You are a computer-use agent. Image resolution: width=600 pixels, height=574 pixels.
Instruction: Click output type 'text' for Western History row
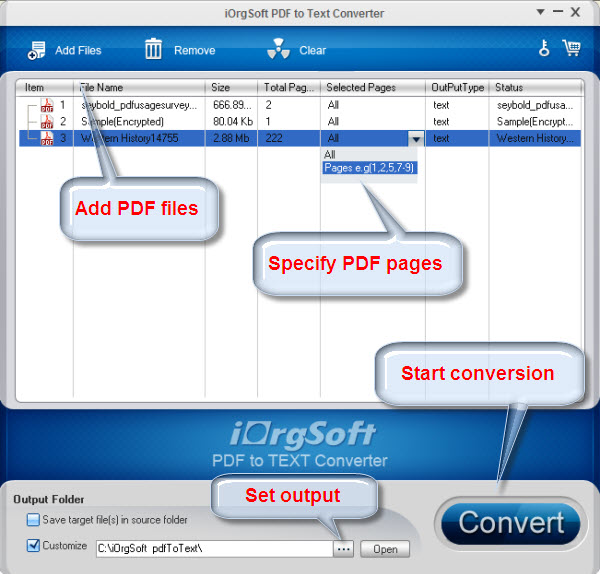441,138
